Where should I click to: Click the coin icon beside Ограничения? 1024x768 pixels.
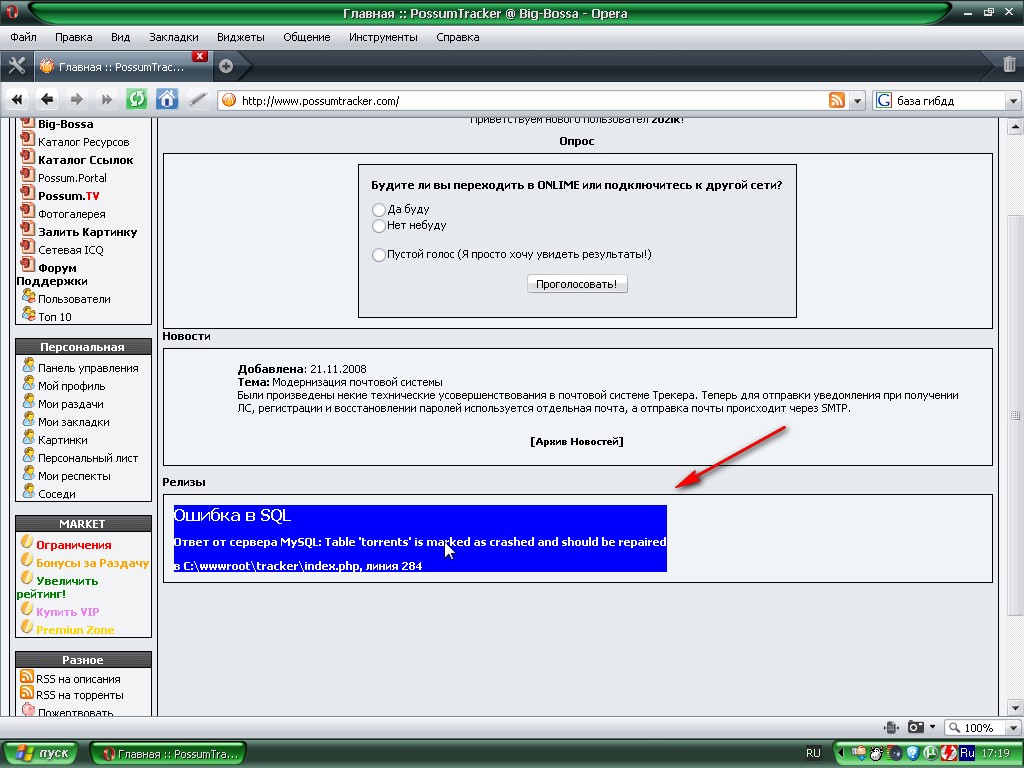point(27,542)
